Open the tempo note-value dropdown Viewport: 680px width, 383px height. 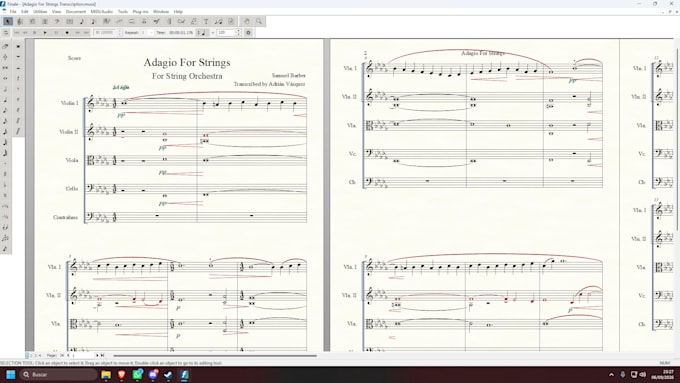[x=202, y=33]
